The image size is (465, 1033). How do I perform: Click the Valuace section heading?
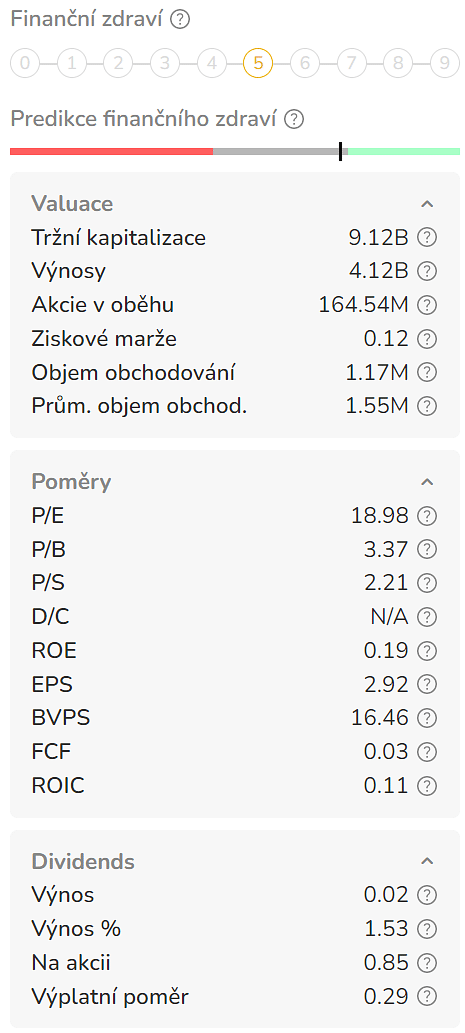coord(72,204)
